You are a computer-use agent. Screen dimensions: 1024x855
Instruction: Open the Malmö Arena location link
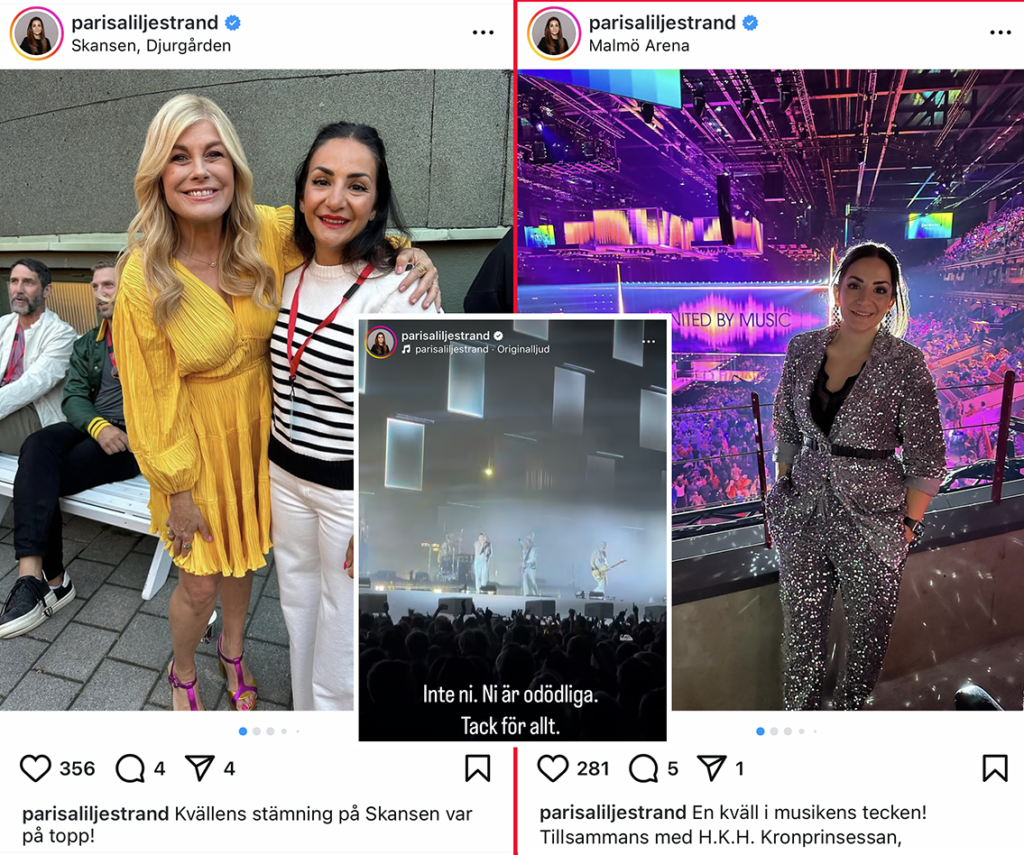[639, 46]
